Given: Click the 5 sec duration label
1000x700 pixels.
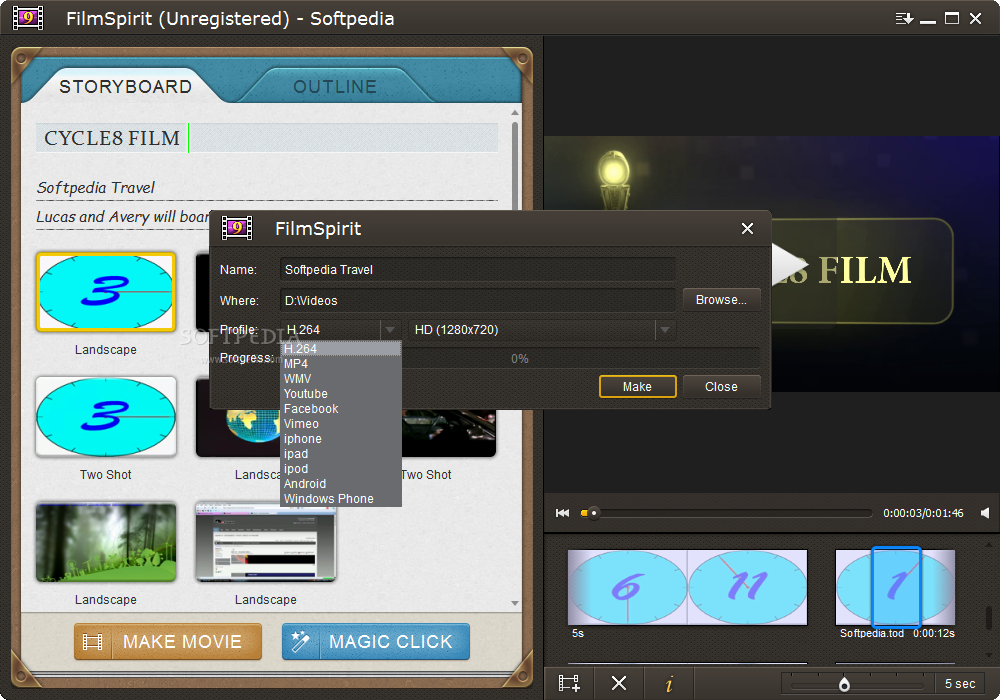Looking at the screenshot, I should coord(960,684).
